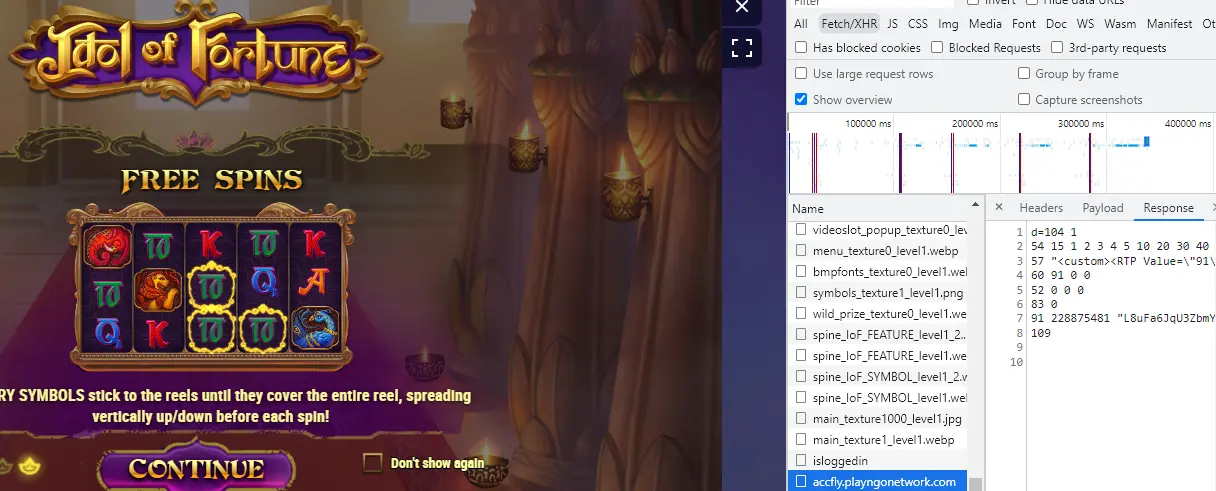Enable the "Has blocked cookies" checkbox

801,48
